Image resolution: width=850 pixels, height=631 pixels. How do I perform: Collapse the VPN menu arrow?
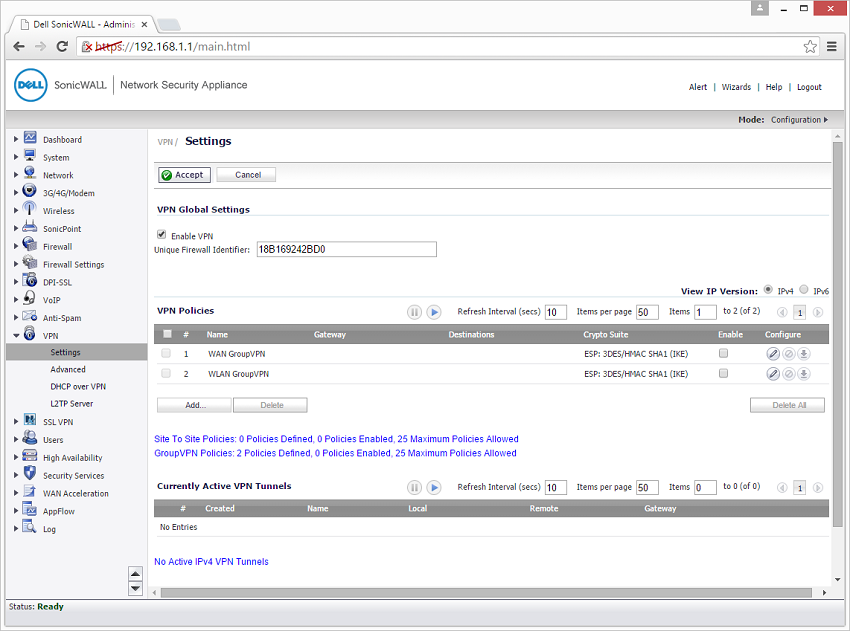tap(16, 336)
